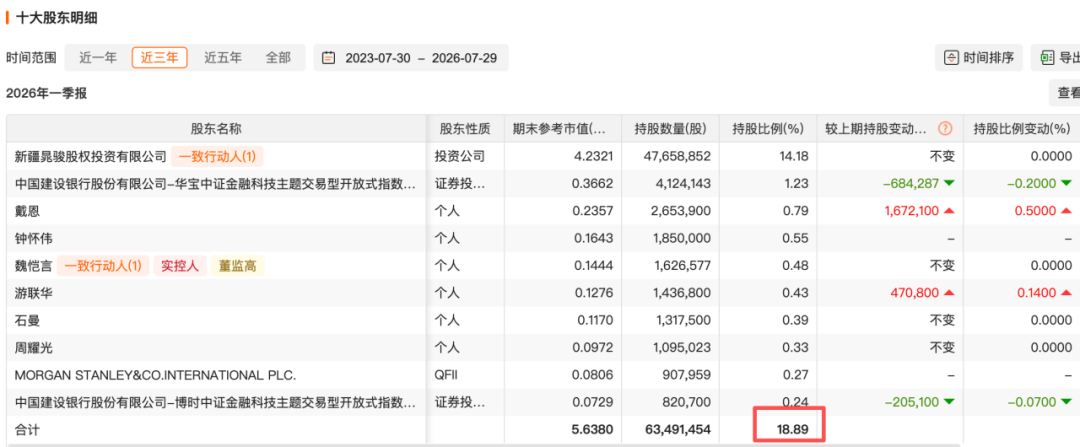Click the 董监高 tag next to 魏恺言

tap(238, 266)
